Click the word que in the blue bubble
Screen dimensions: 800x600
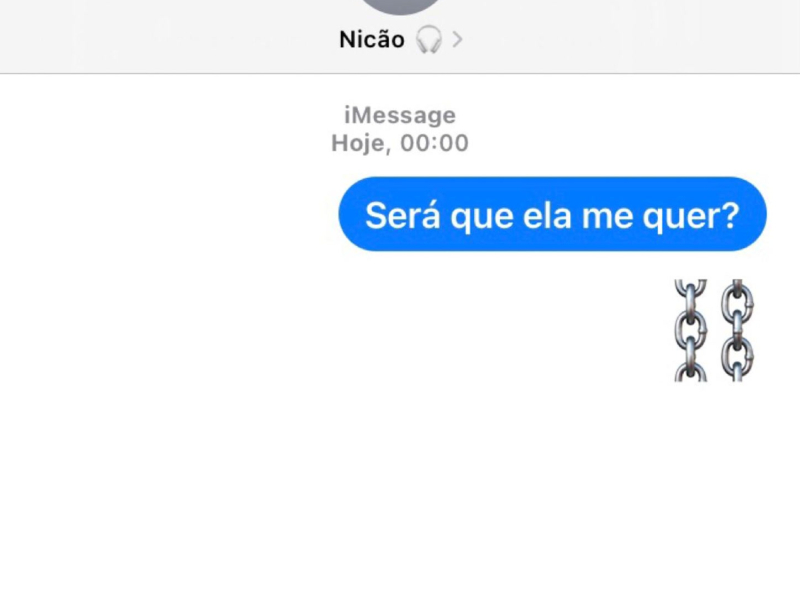pos(482,217)
